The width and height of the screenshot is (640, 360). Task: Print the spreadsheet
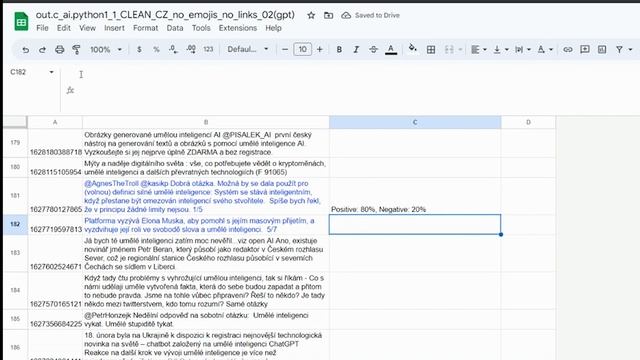pyautogui.click(x=60, y=50)
